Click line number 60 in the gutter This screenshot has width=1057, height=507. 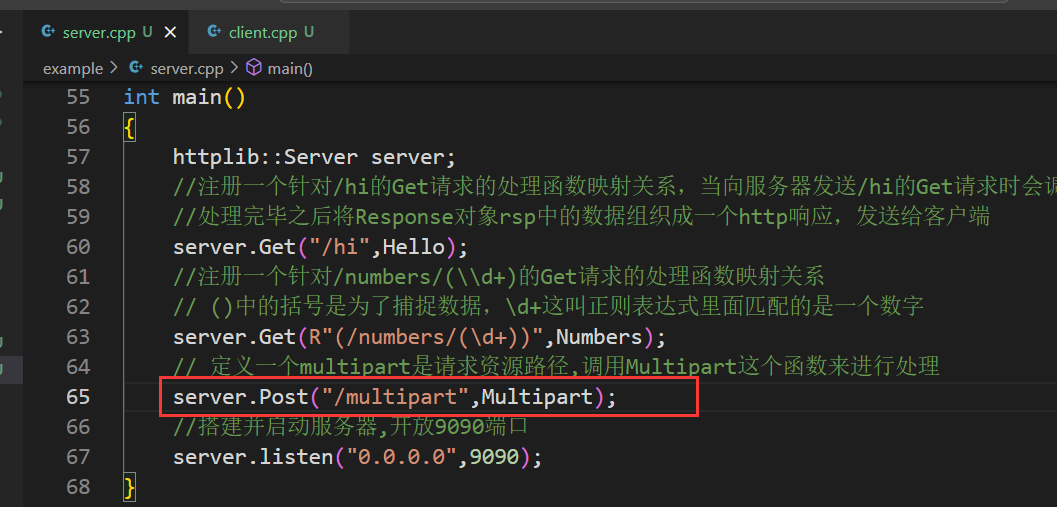pyautogui.click(x=78, y=247)
